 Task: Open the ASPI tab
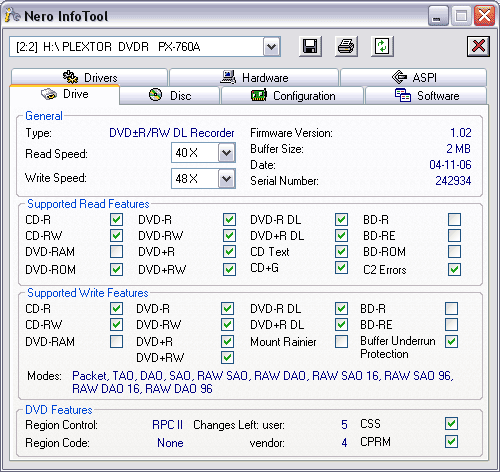point(413,77)
